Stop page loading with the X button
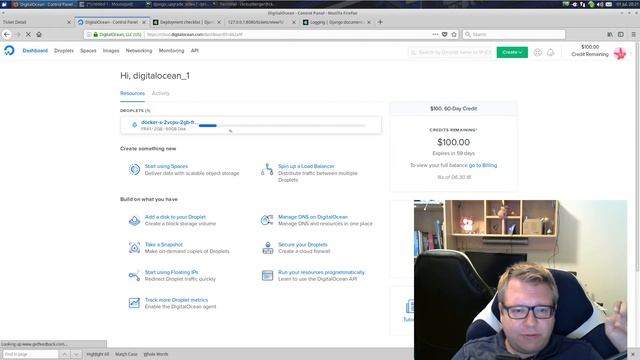Image resolution: width=640 pixels, height=360 pixels. tap(28, 35)
